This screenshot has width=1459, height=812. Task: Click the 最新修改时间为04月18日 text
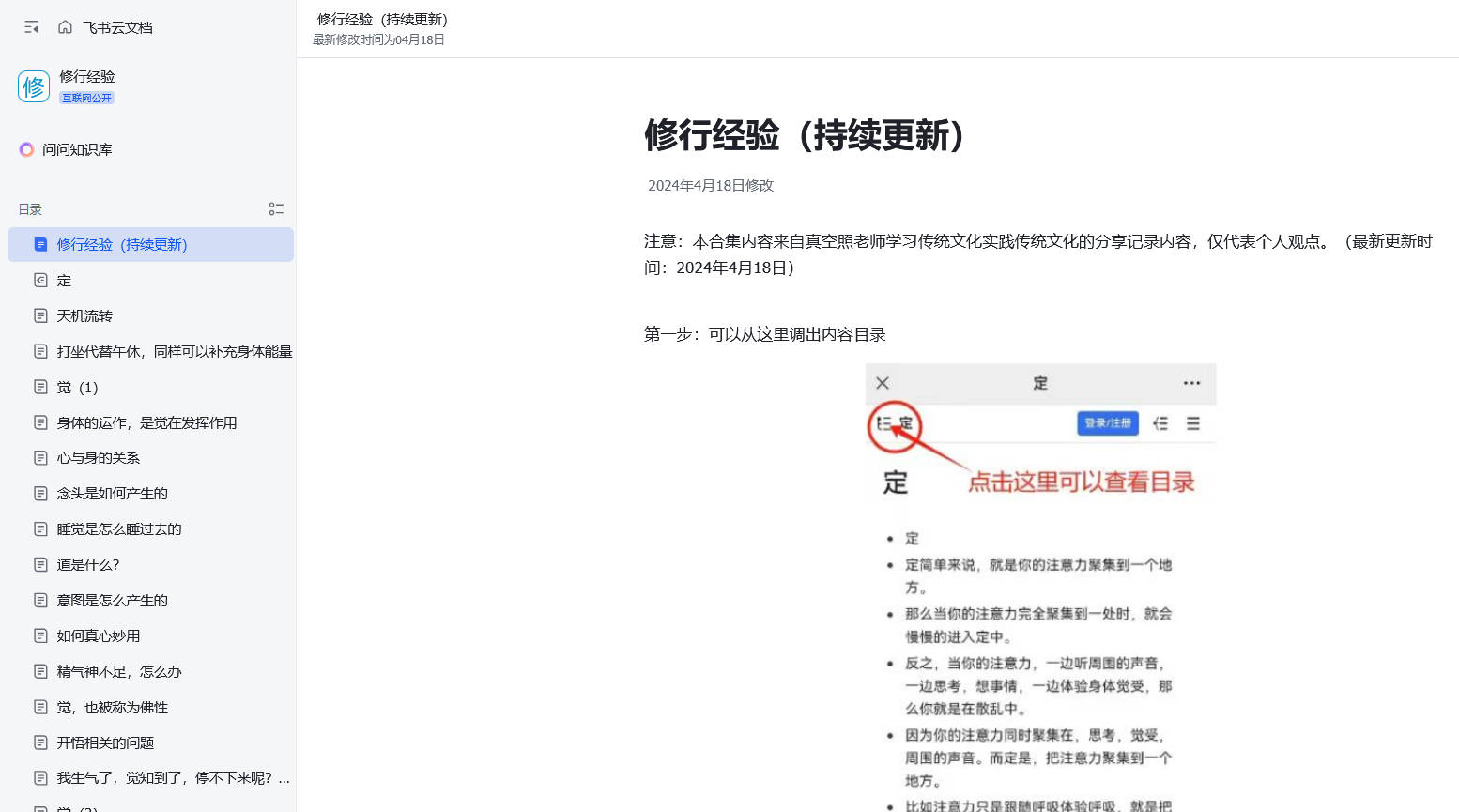(x=378, y=39)
